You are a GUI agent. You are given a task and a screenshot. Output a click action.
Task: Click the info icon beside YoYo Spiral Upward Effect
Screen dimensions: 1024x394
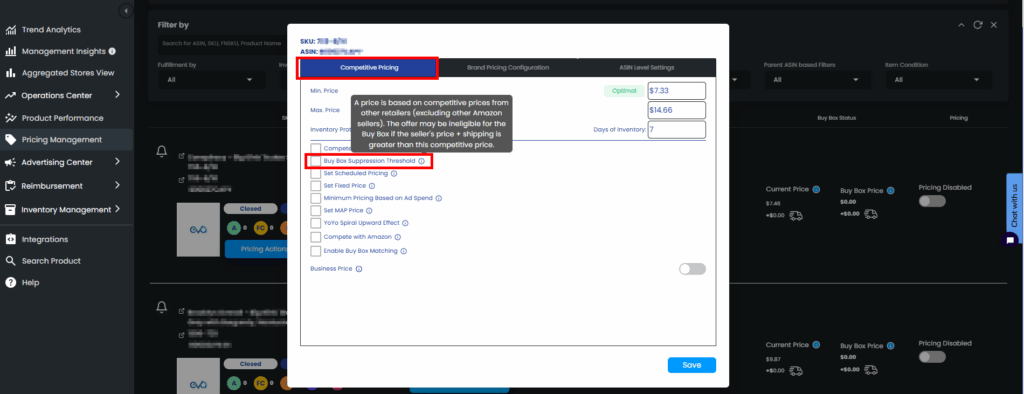[405, 223]
